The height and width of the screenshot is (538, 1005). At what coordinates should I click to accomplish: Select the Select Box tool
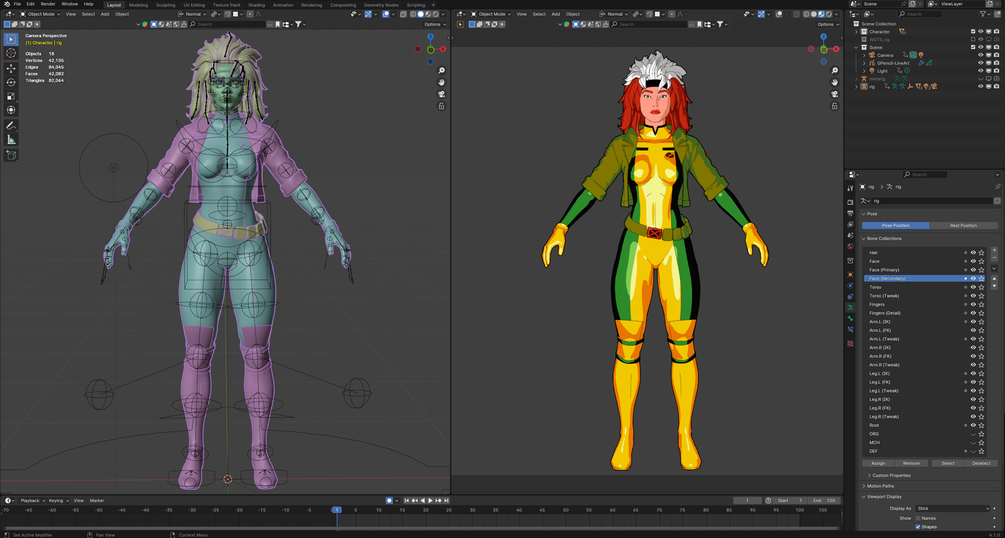(12, 39)
